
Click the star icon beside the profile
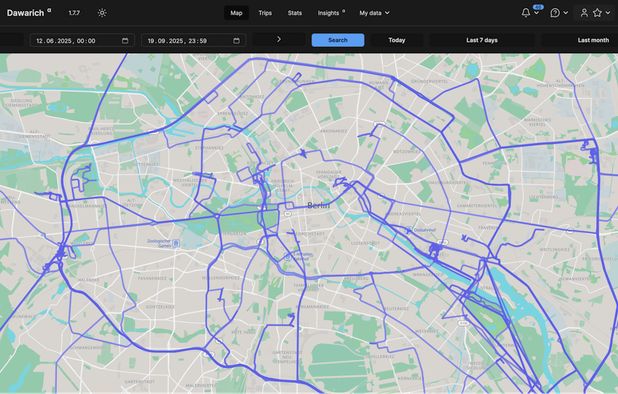pyautogui.click(x=597, y=13)
